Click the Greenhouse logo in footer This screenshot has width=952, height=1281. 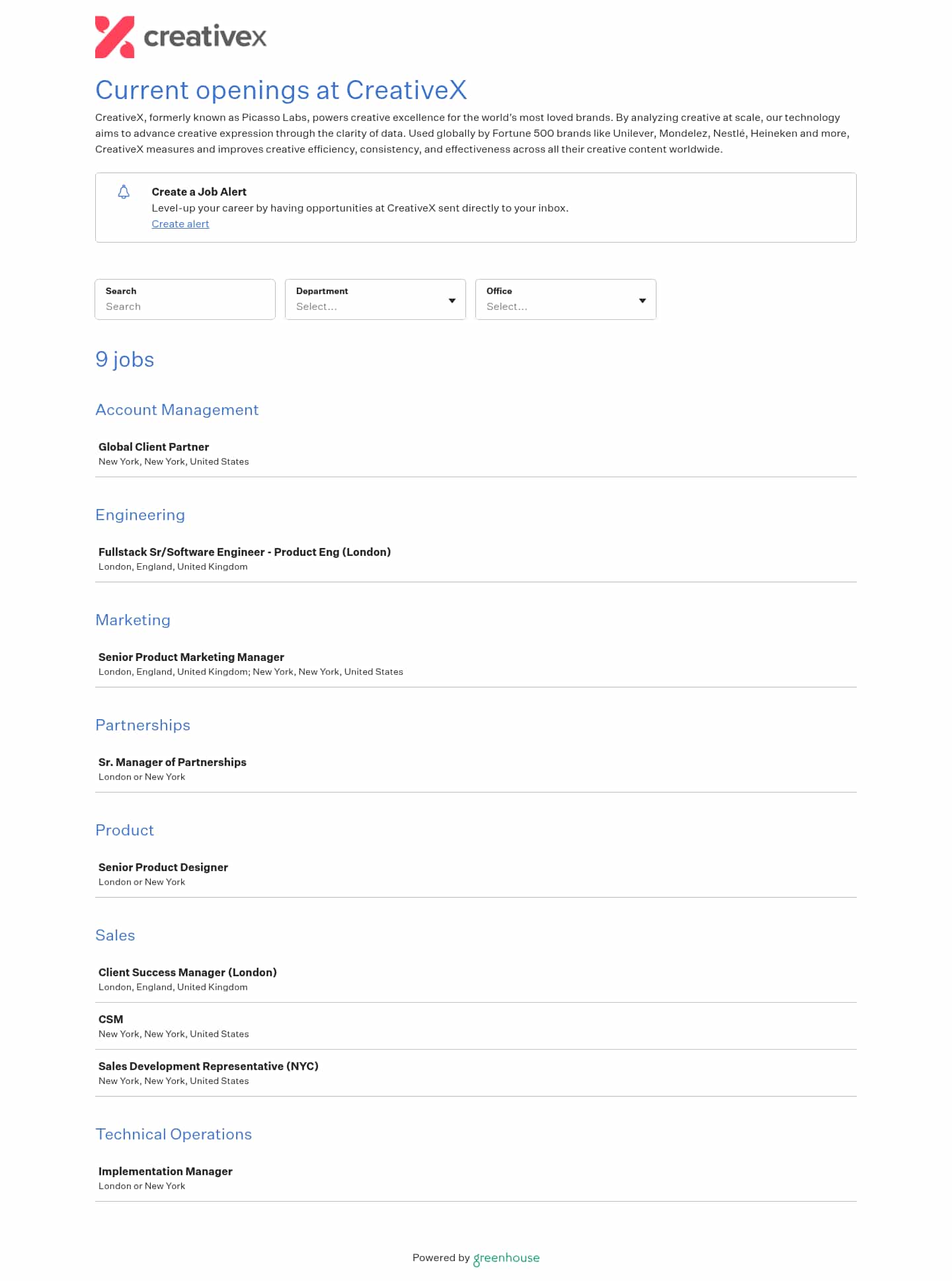pos(506,1258)
